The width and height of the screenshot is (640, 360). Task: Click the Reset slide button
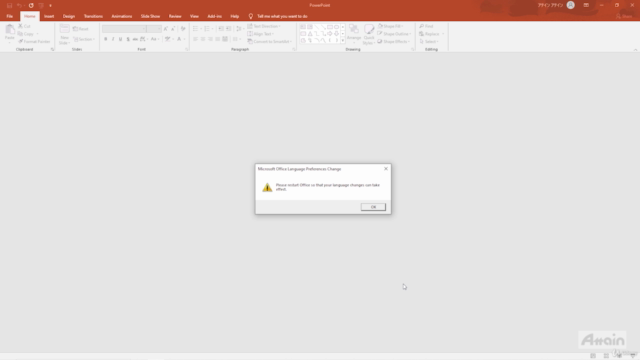(x=81, y=29)
